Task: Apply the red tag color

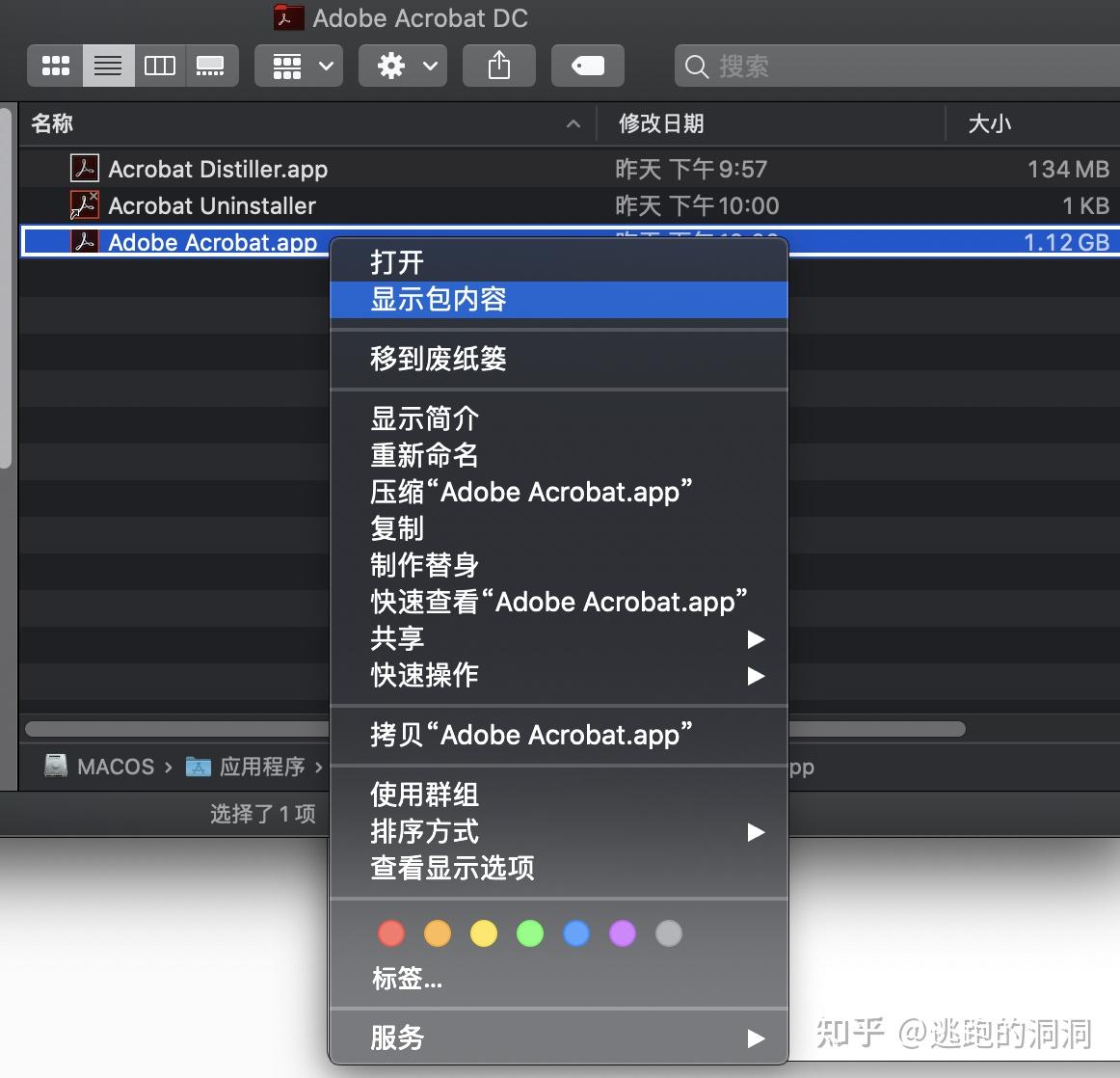Action: coord(391,933)
